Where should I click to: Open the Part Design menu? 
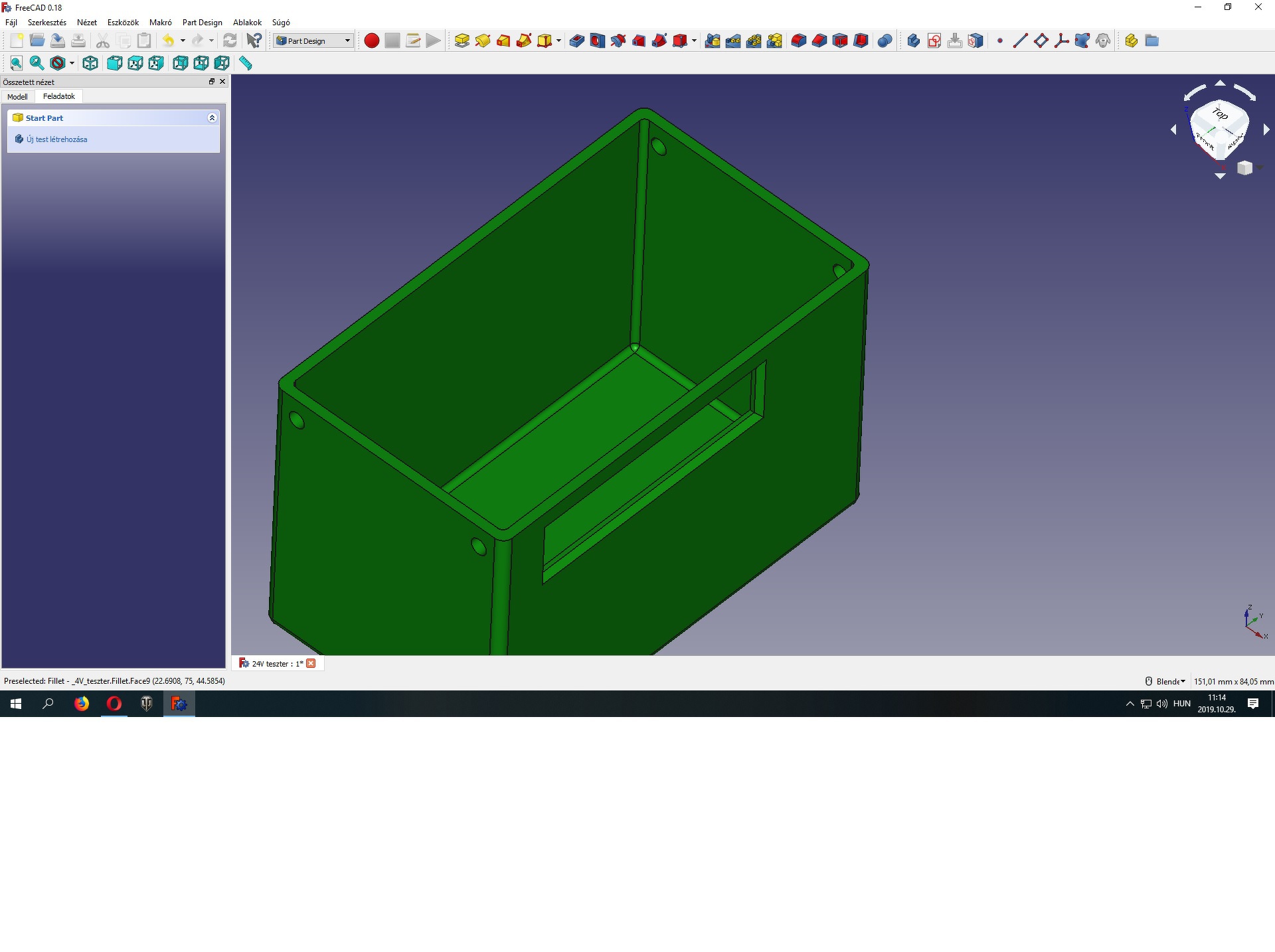(202, 23)
